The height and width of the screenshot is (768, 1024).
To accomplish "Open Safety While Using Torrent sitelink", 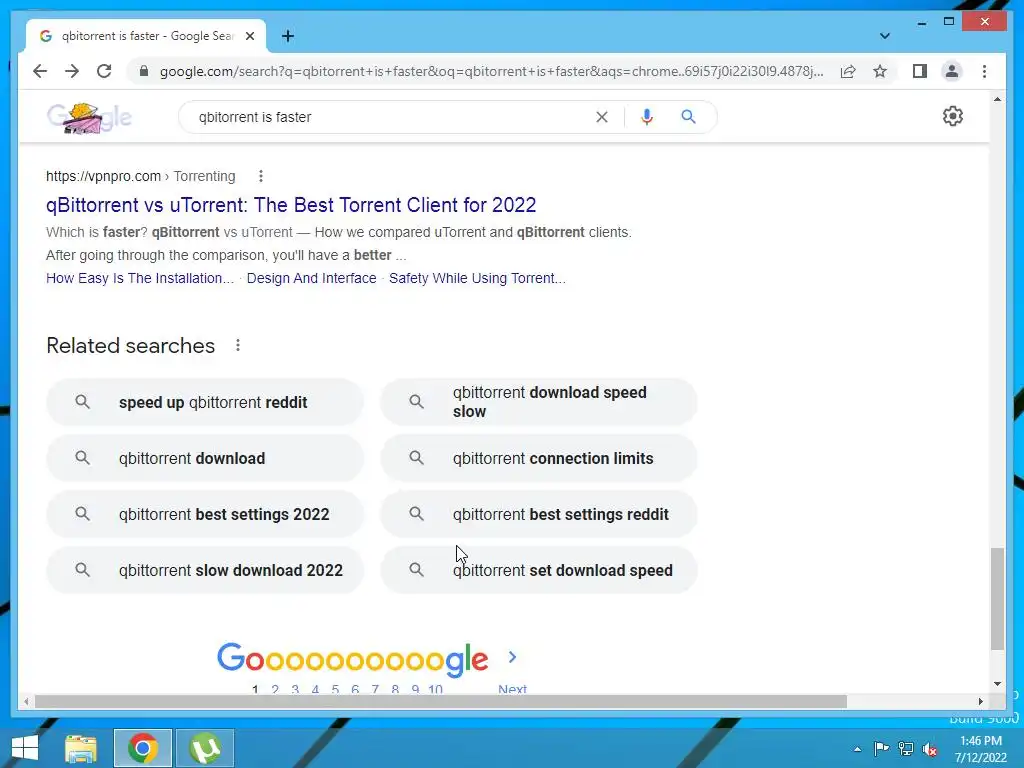I will point(477,278).
